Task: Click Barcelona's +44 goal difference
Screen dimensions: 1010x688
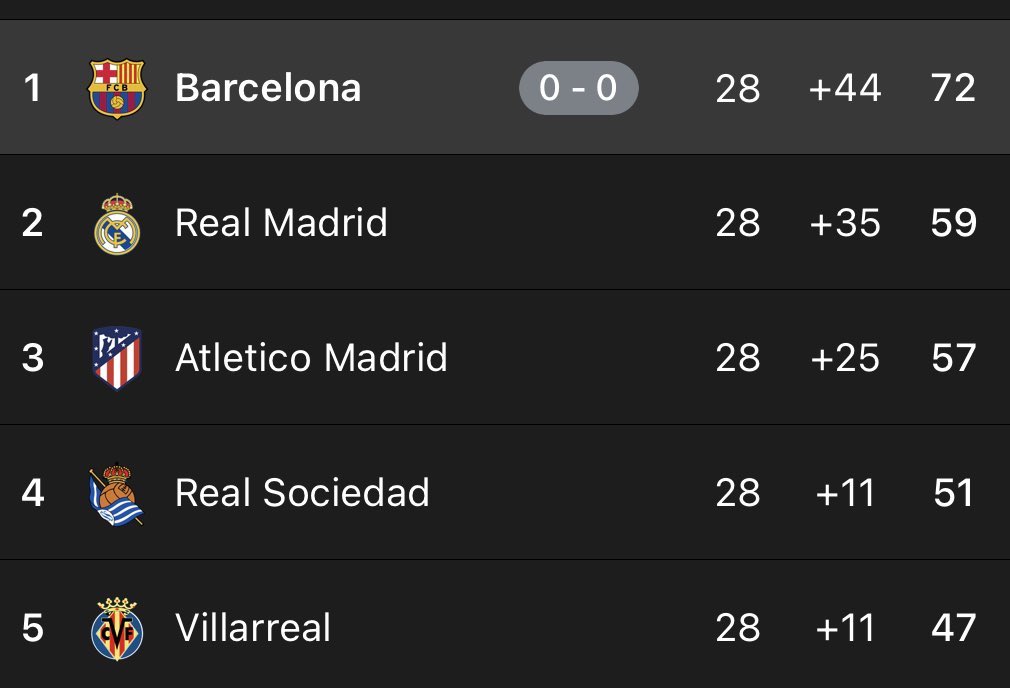Action: pos(845,88)
